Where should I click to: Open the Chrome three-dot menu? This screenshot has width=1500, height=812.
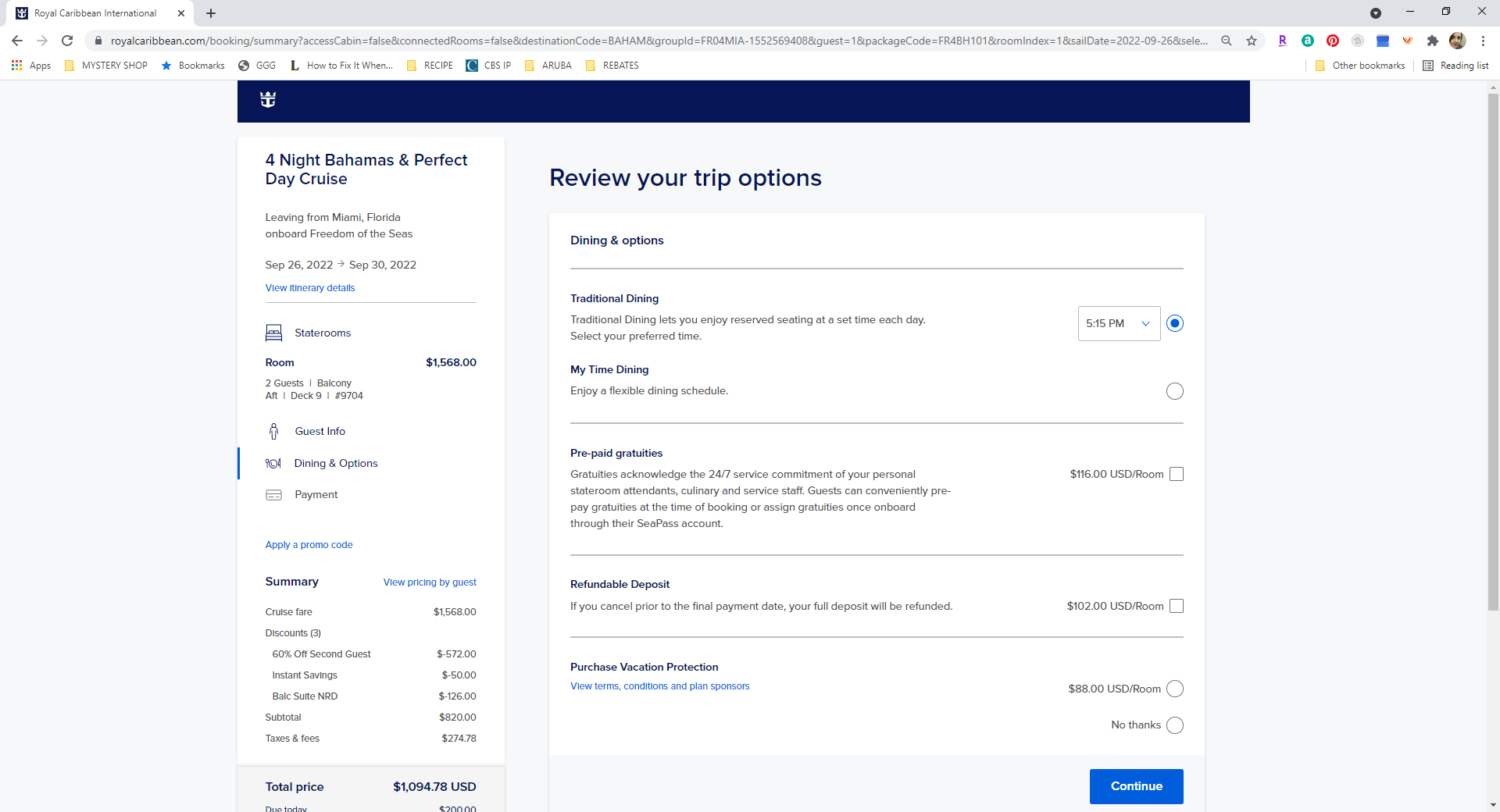(x=1483, y=41)
